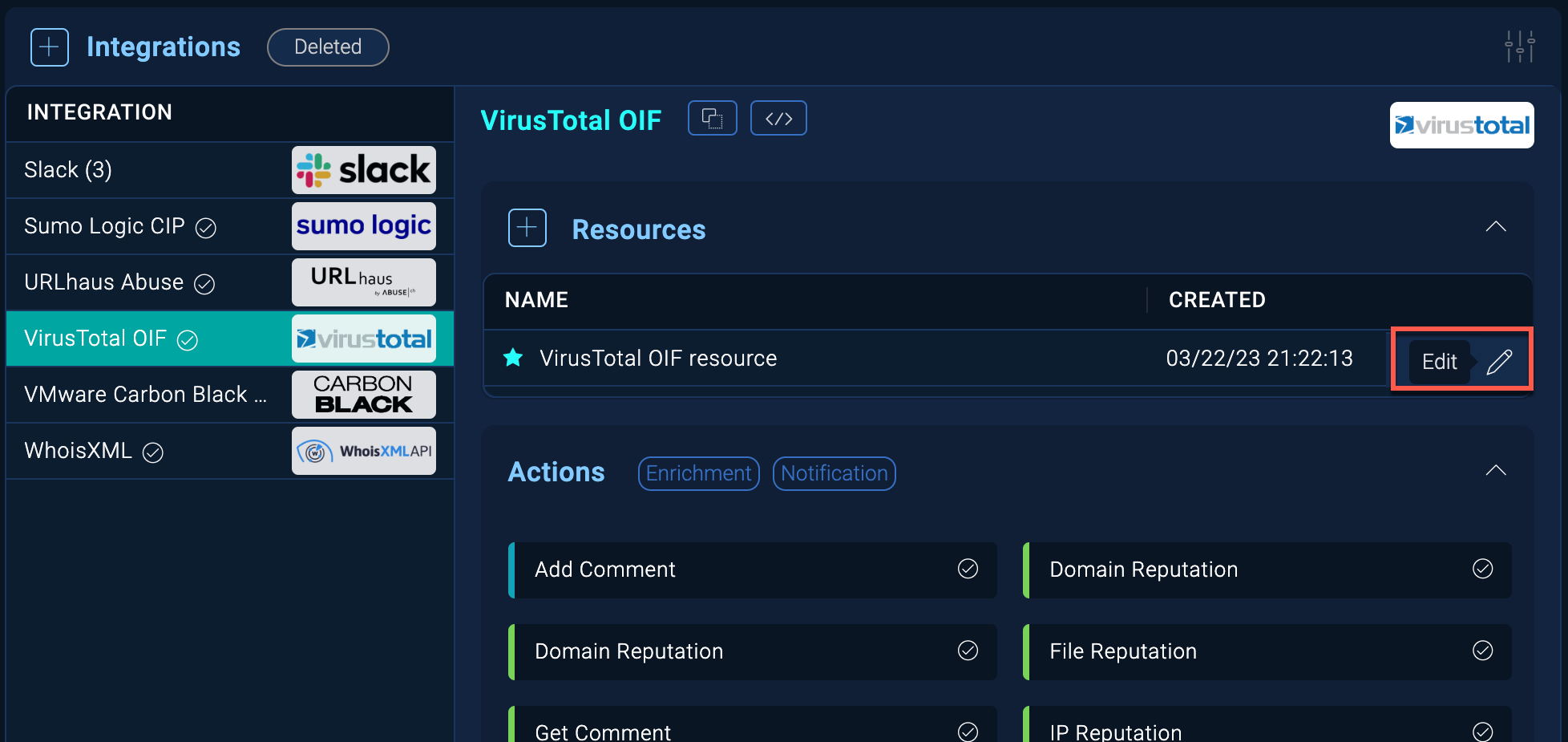Collapse the Actions section
This screenshot has height=742, width=1568.
click(1495, 470)
